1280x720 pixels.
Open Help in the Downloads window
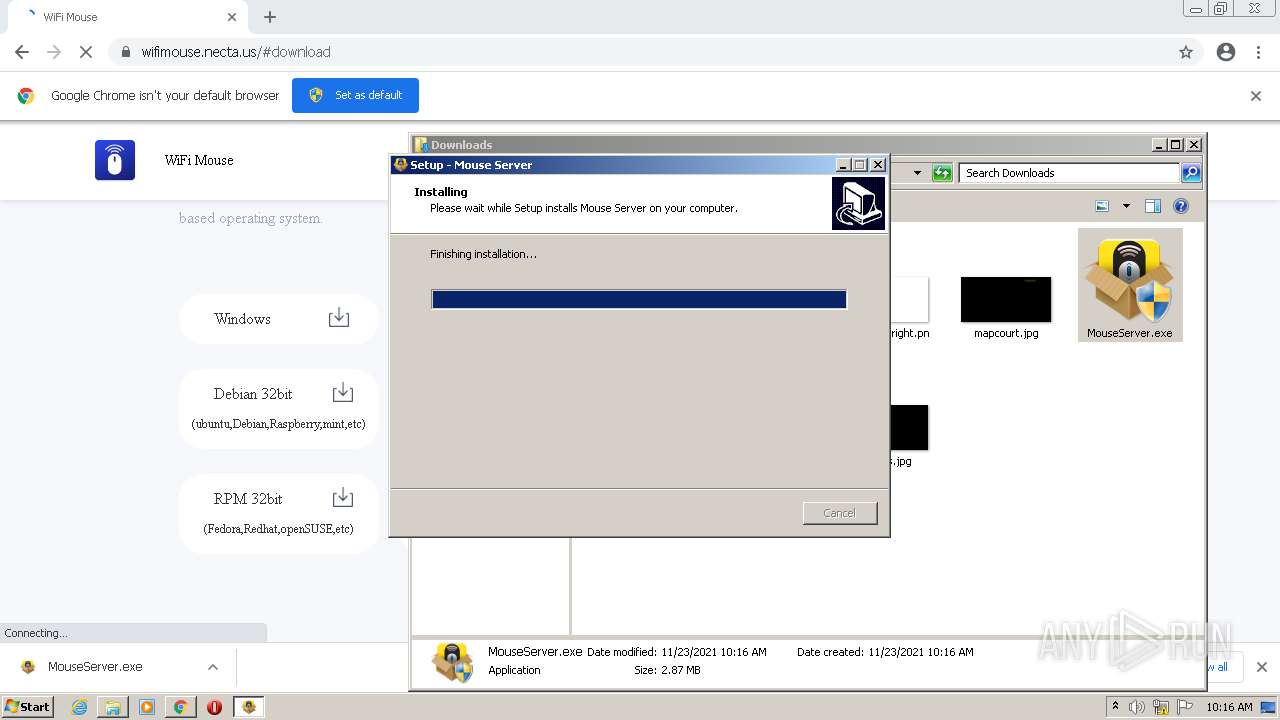[x=1181, y=206]
